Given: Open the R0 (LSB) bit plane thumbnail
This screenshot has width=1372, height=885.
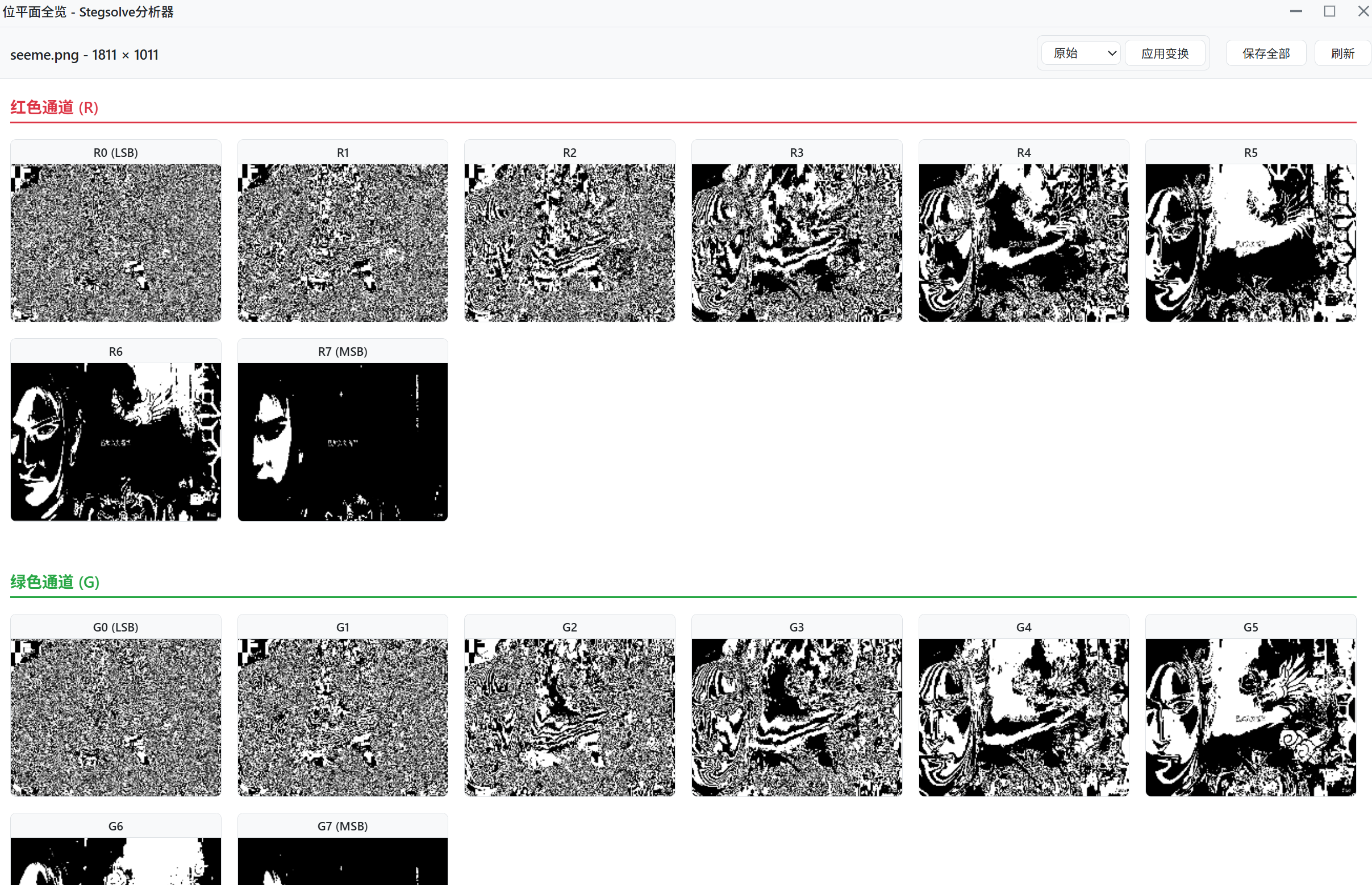Looking at the screenshot, I should click(115, 243).
